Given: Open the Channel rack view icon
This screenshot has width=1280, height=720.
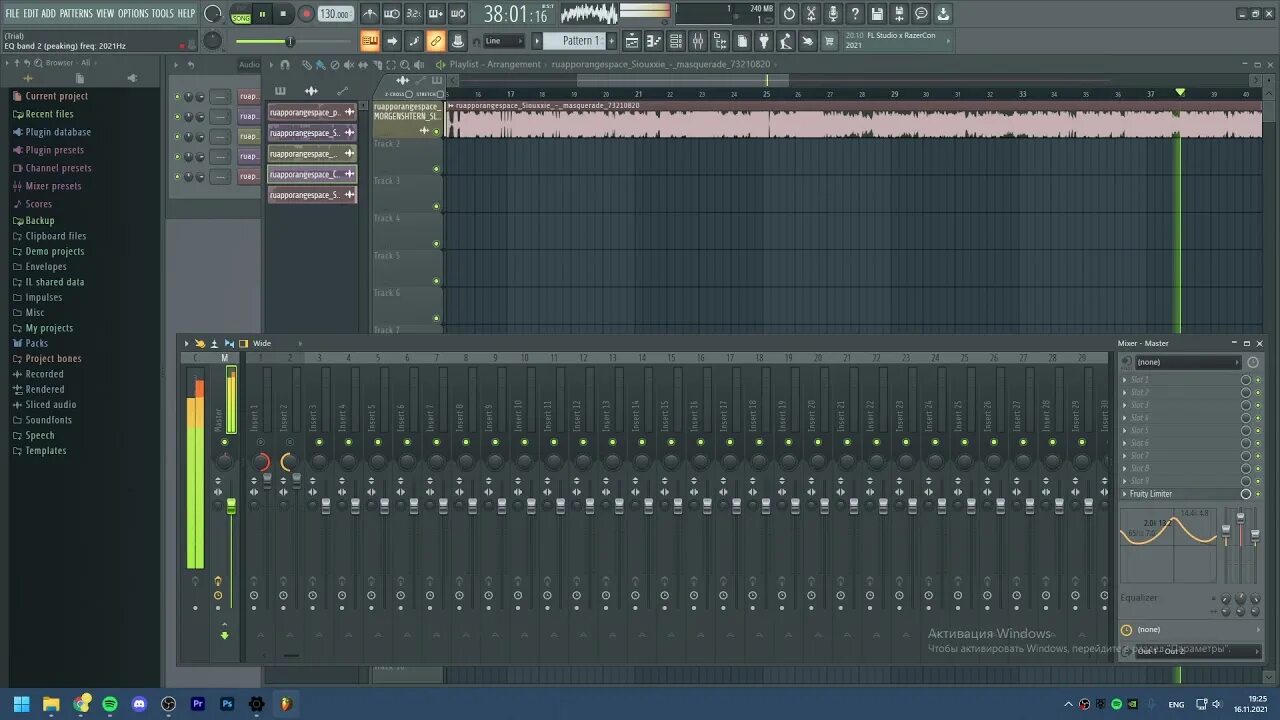Looking at the screenshot, I should 676,41.
